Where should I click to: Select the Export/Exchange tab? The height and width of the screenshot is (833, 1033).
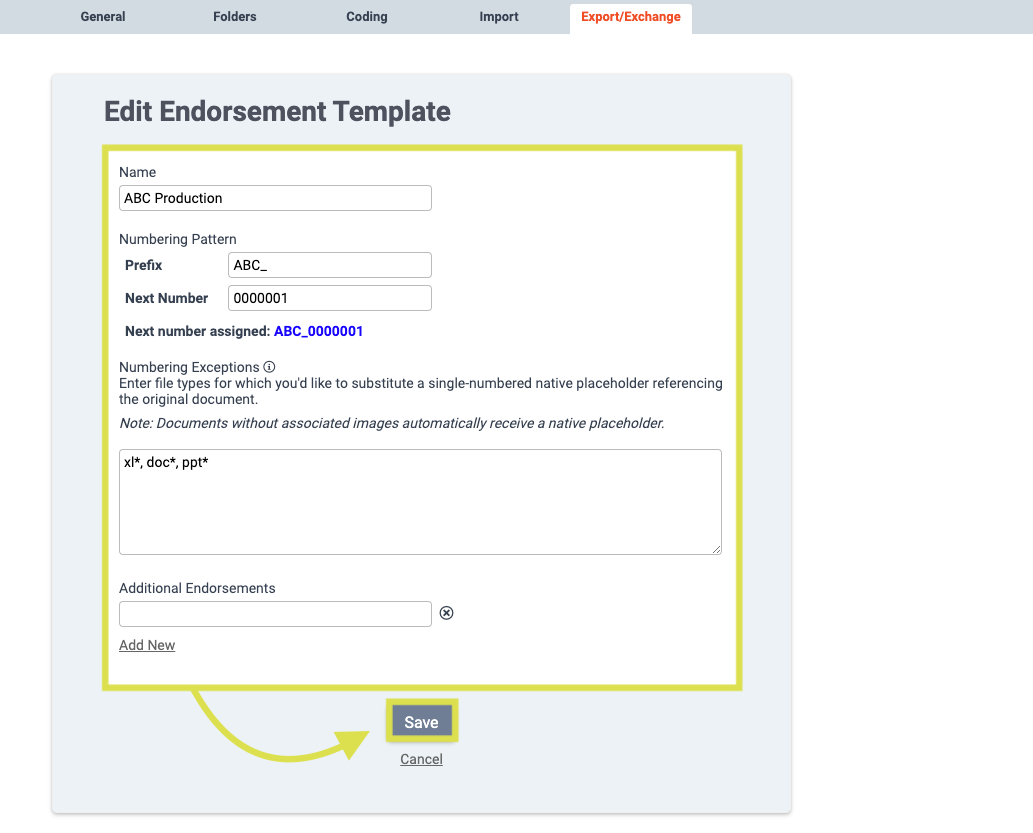pyautogui.click(x=630, y=17)
